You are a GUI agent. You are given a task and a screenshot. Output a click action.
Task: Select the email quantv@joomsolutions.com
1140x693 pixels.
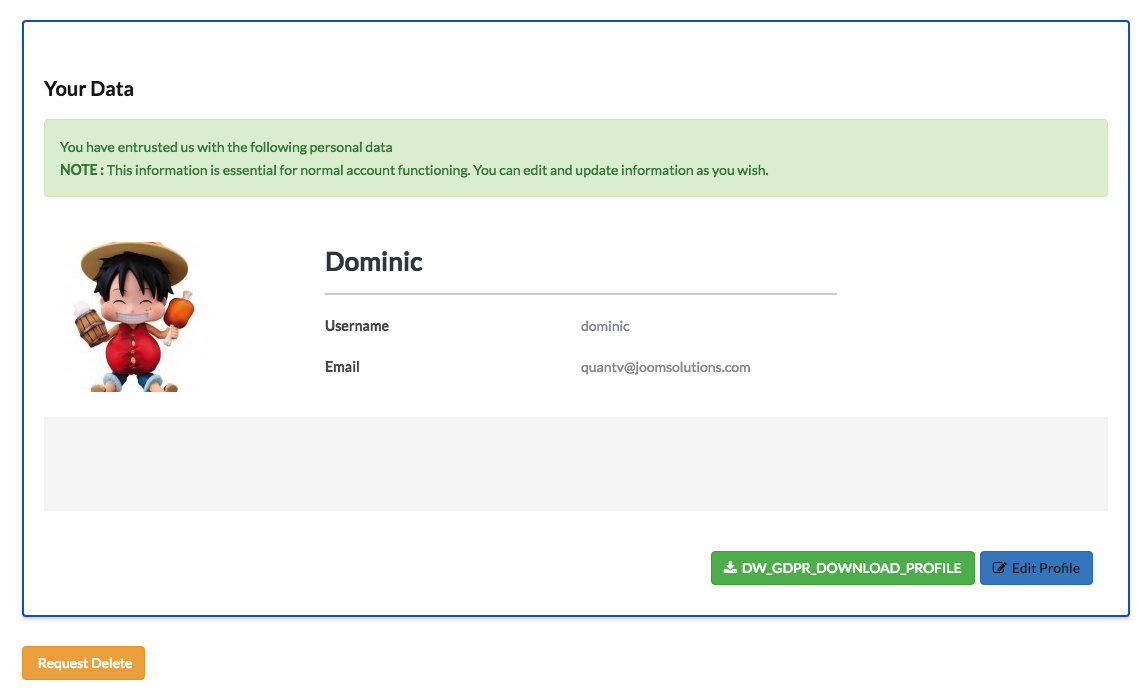pyautogui.click(x=665, y=367)
